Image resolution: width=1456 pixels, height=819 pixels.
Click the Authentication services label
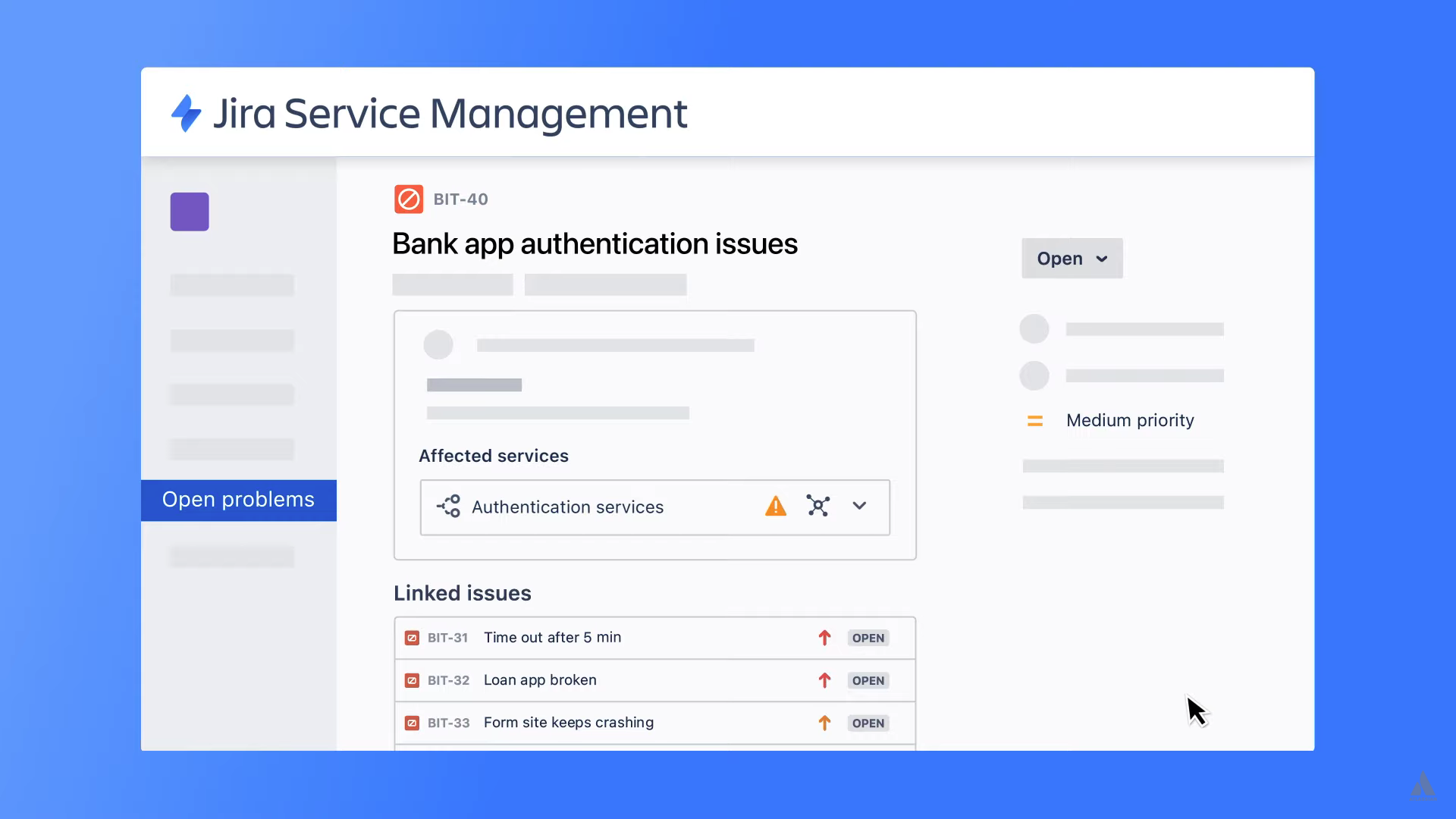567,507
